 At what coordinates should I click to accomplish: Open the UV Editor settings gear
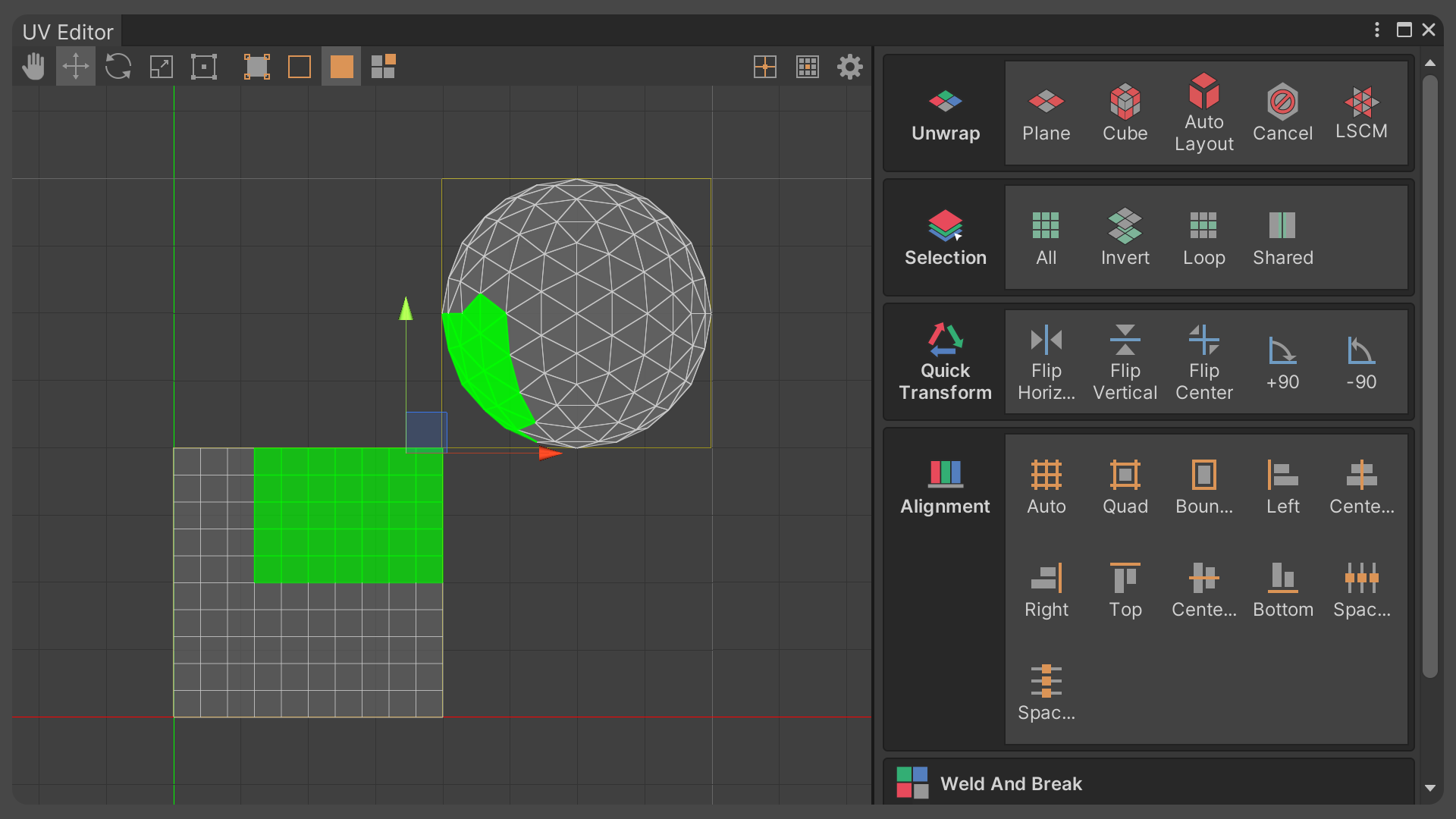click(850, 67)
